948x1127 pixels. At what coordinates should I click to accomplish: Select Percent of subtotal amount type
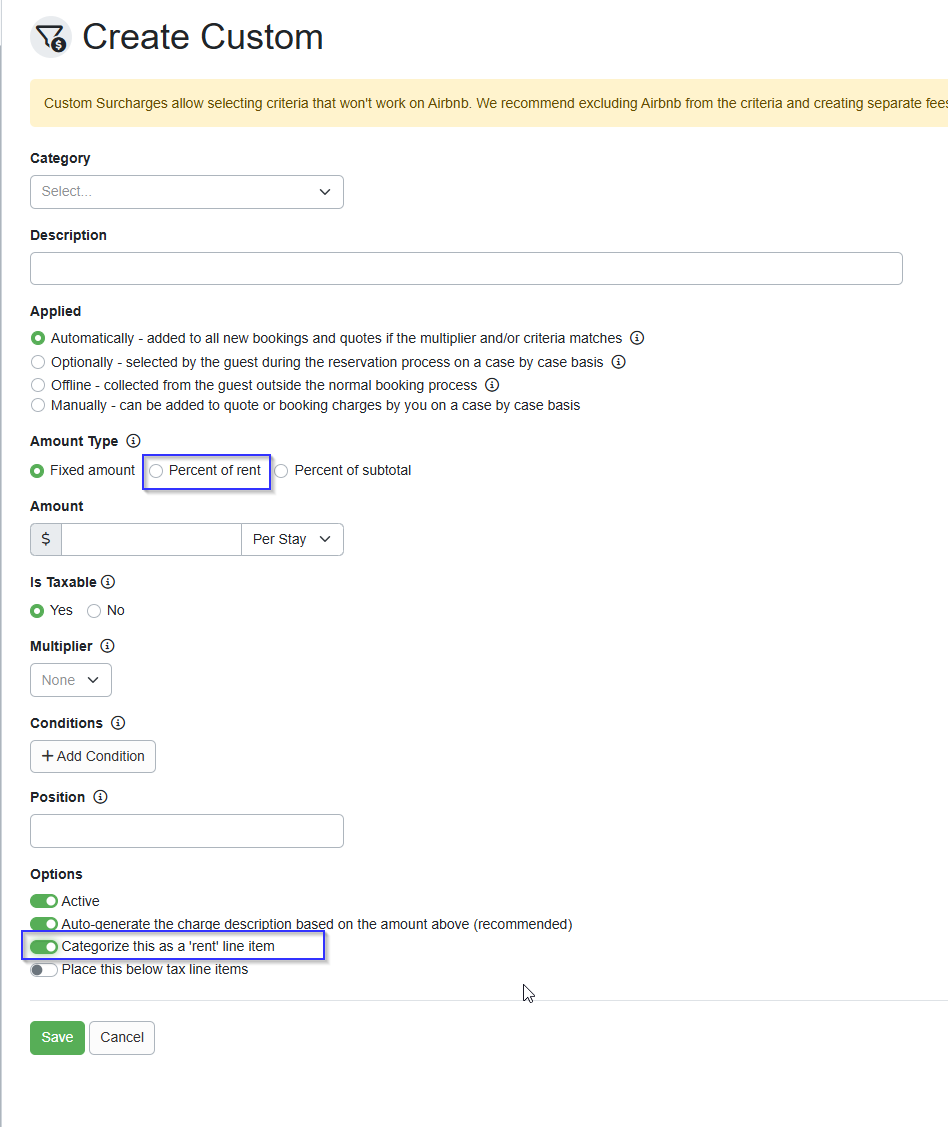(x=282, y=471)
